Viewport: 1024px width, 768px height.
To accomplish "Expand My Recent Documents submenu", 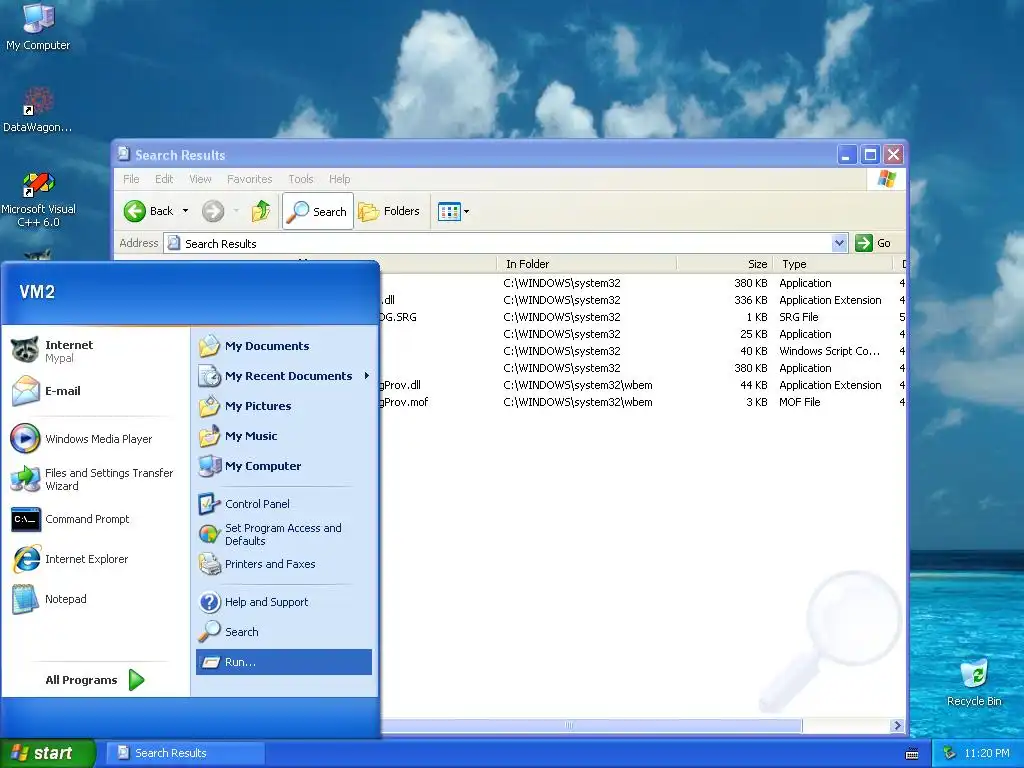I will pos(283,376).
